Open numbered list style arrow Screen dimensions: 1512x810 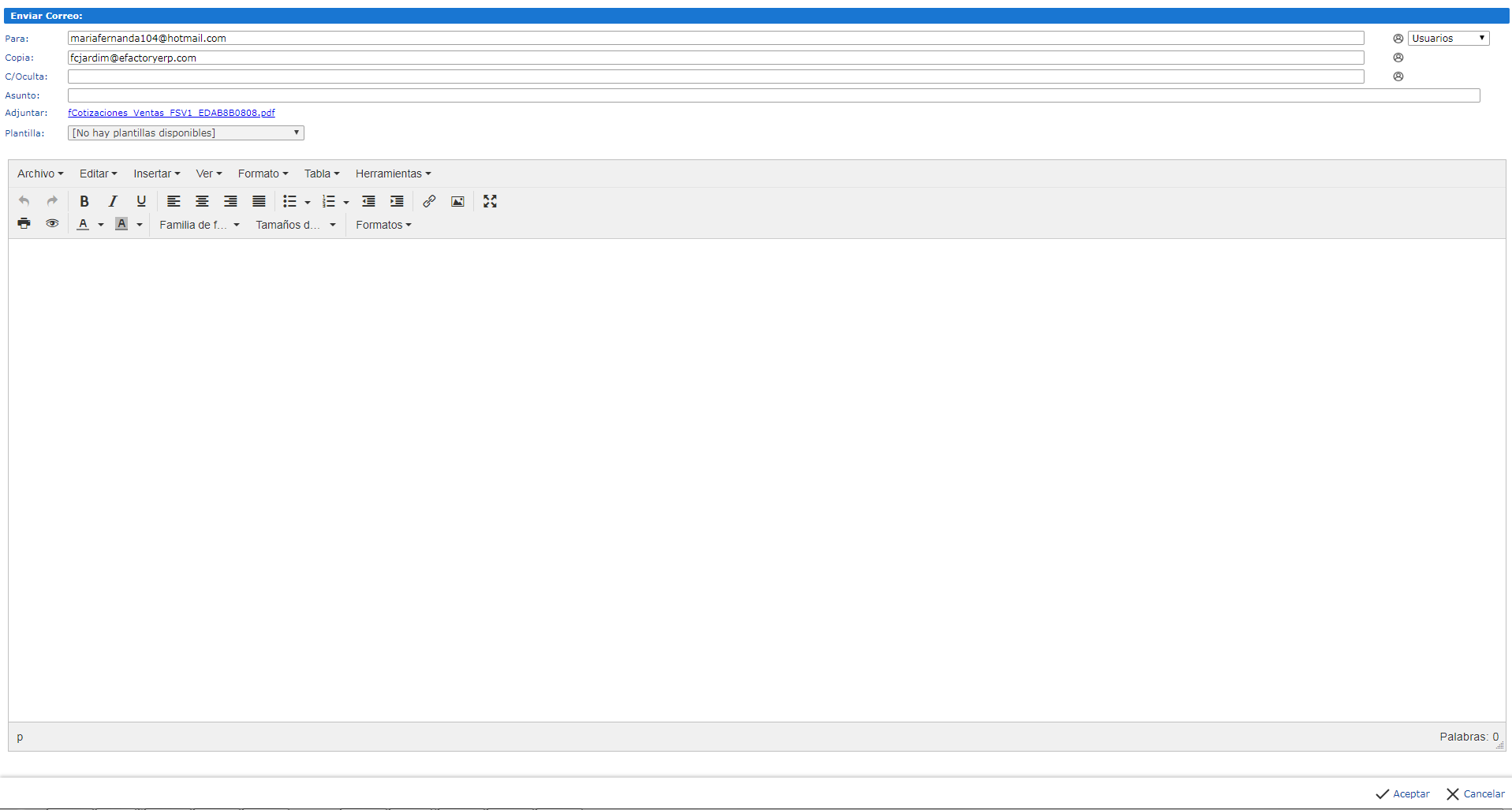(346, 202)
